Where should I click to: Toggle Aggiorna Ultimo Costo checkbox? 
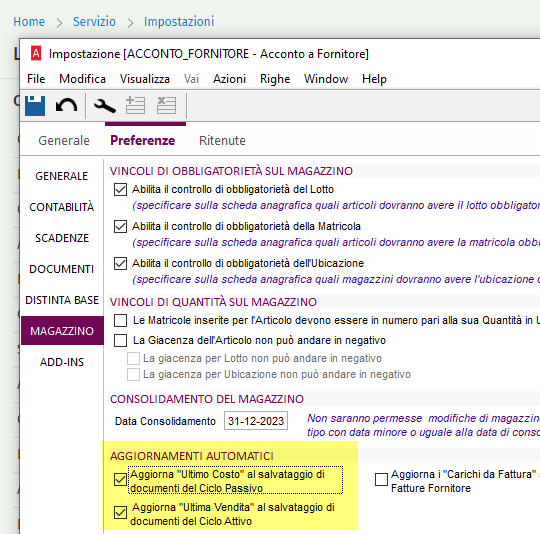[120, 479]
